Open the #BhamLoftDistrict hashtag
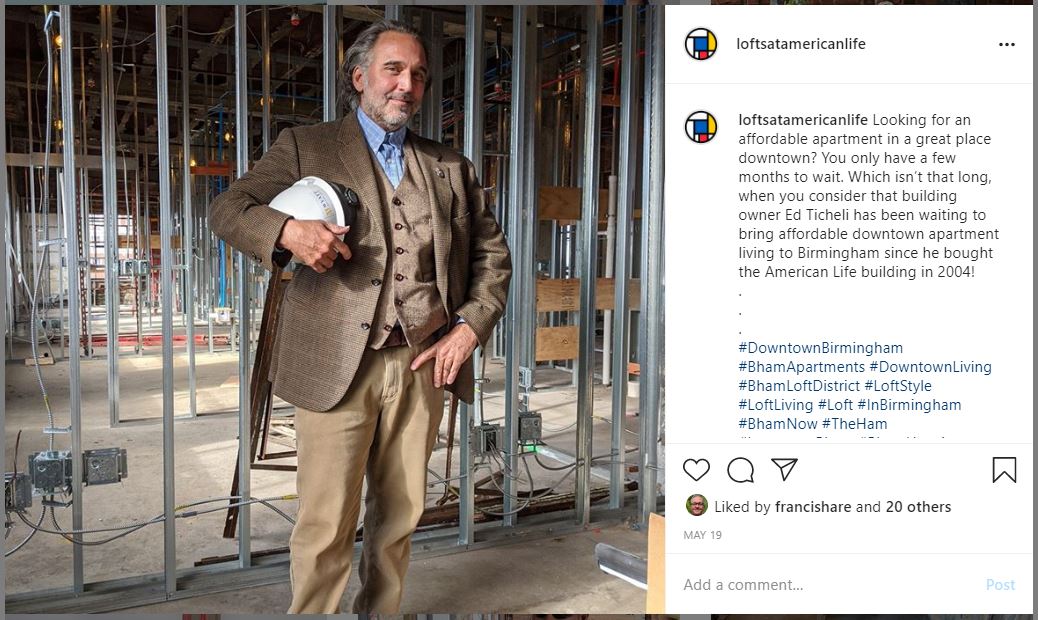 click(x=798, y=386)
